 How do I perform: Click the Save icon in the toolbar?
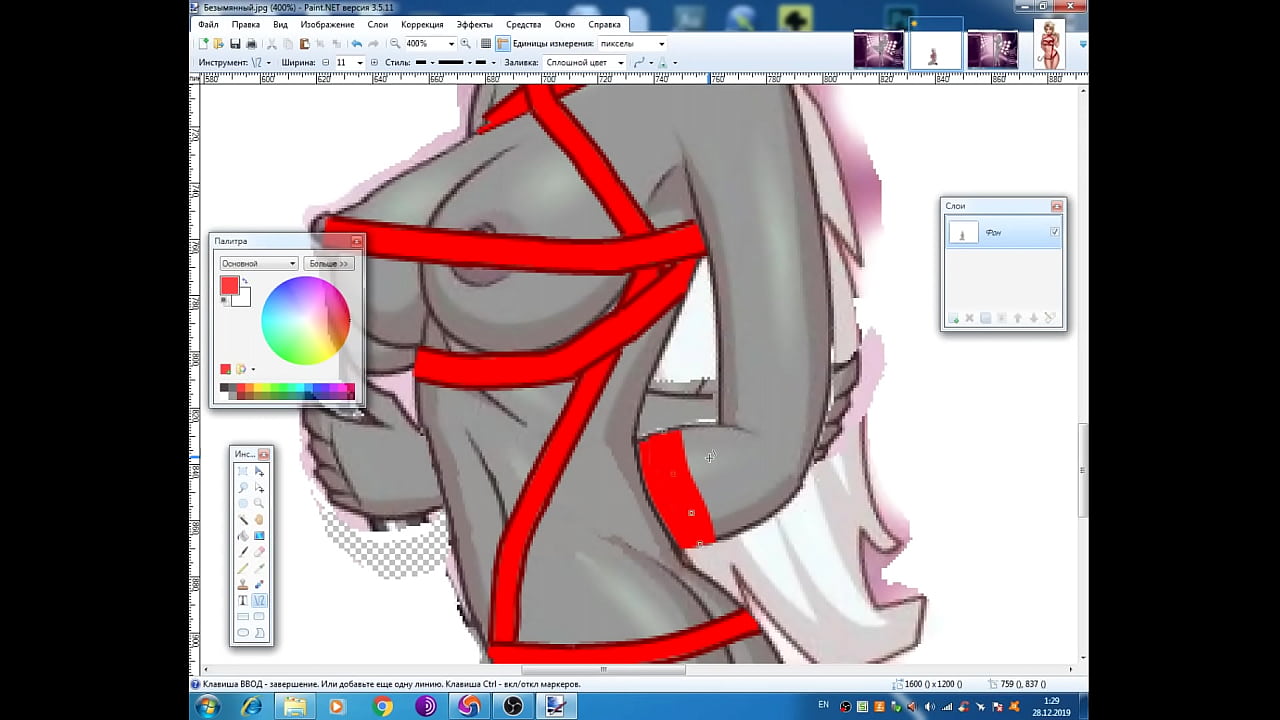tap(235, 44)
